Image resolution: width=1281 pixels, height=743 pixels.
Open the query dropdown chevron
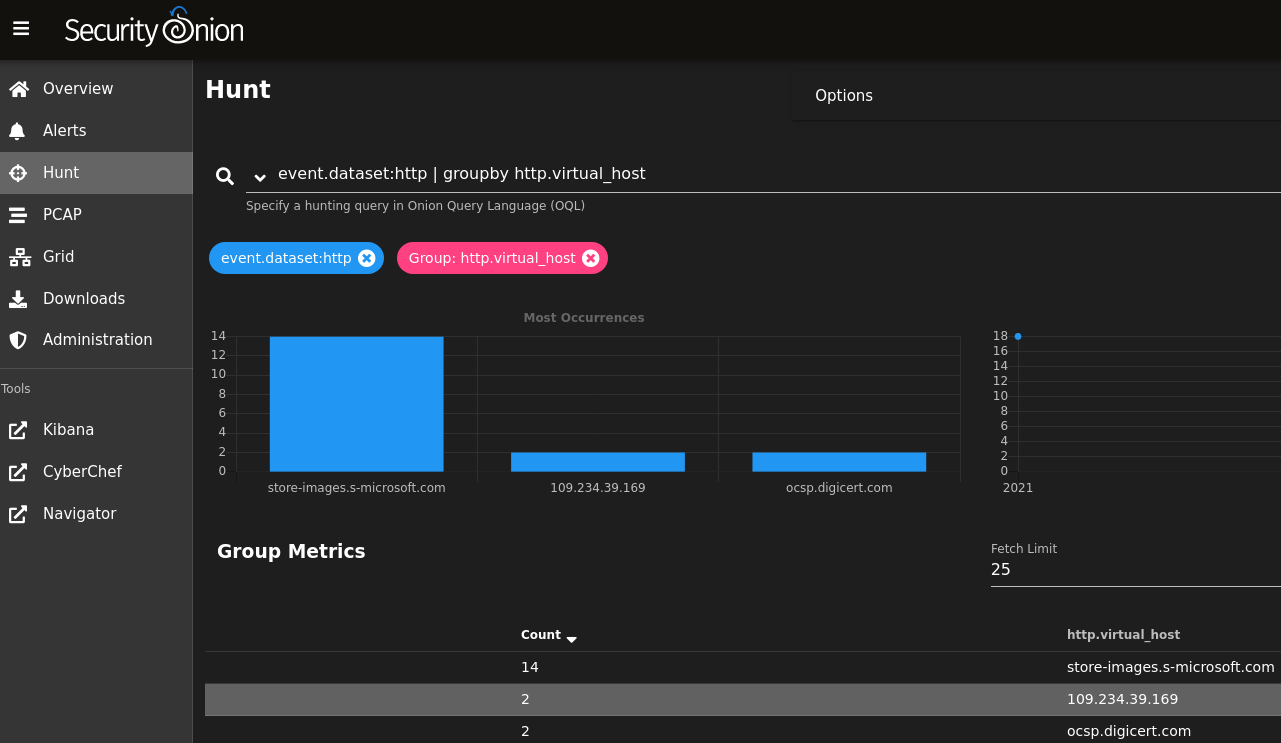click(260, 177)
